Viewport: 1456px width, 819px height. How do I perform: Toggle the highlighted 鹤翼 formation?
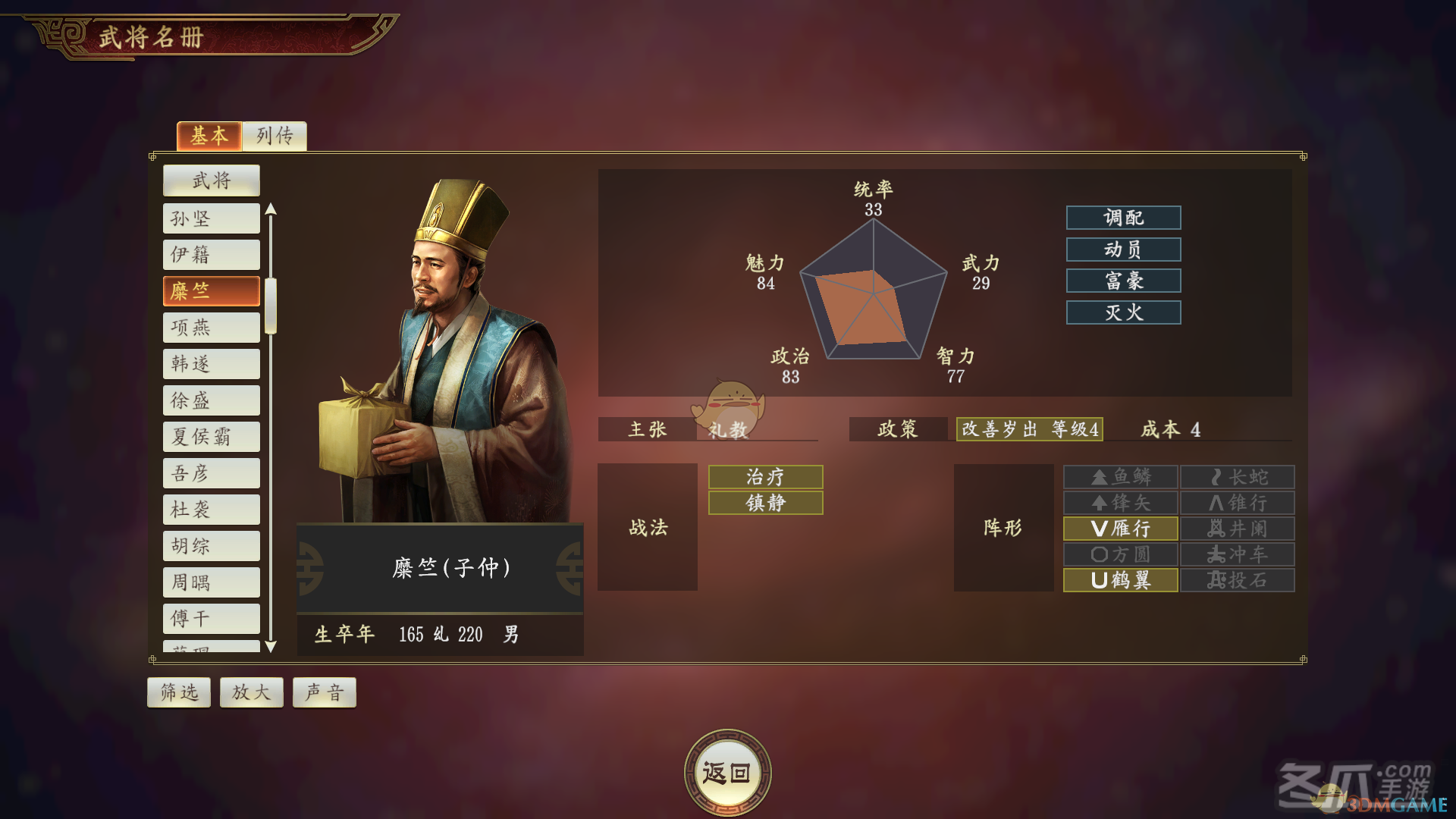pos(1120,580)
